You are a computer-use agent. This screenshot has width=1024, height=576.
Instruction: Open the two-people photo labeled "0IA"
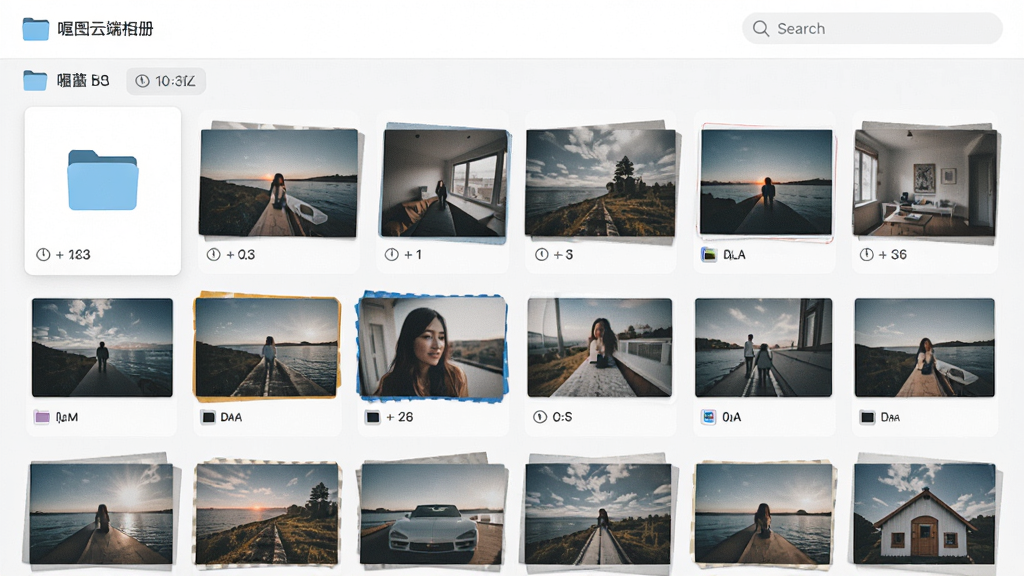coord(763,347)
